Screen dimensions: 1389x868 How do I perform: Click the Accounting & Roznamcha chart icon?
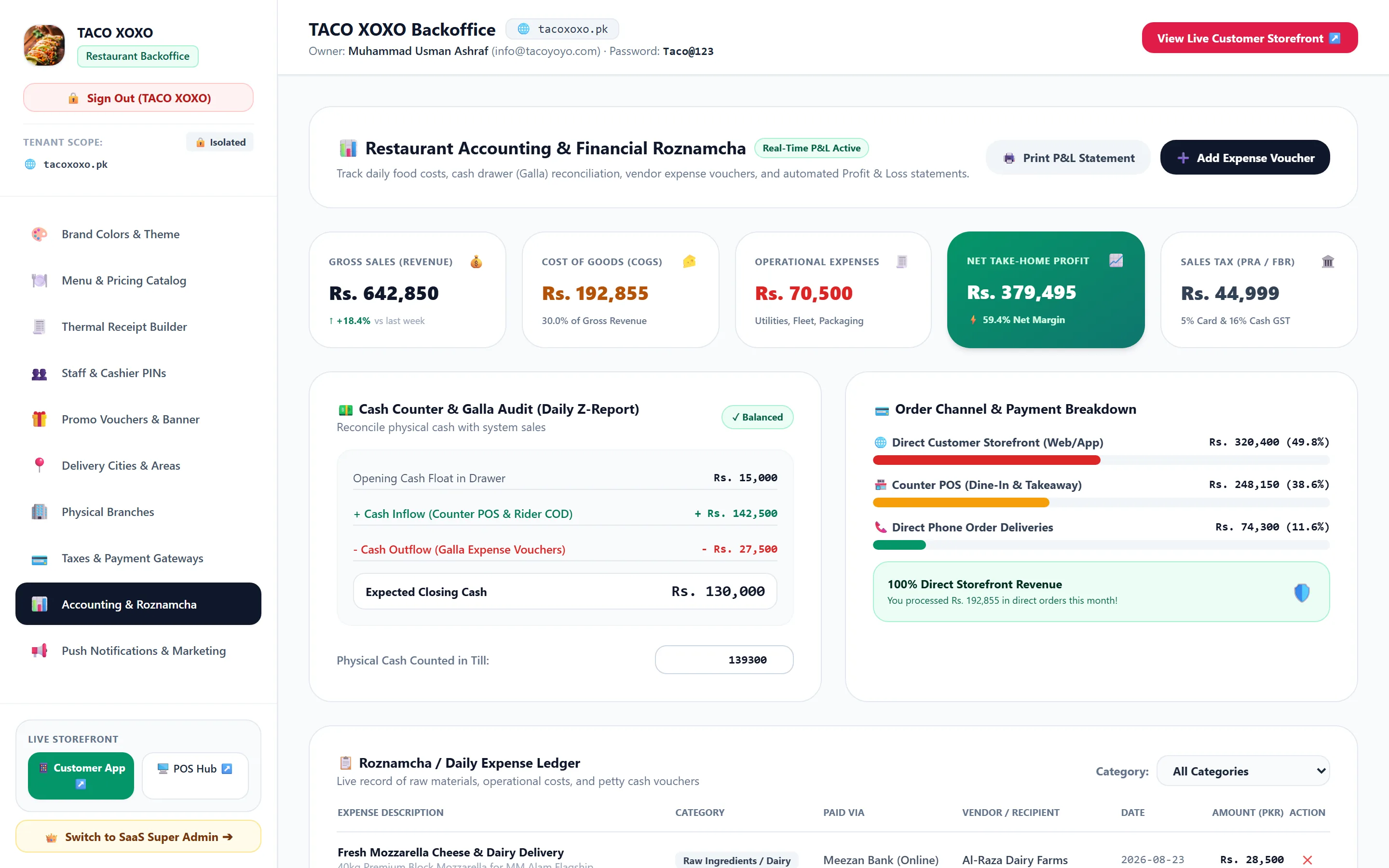39,605
